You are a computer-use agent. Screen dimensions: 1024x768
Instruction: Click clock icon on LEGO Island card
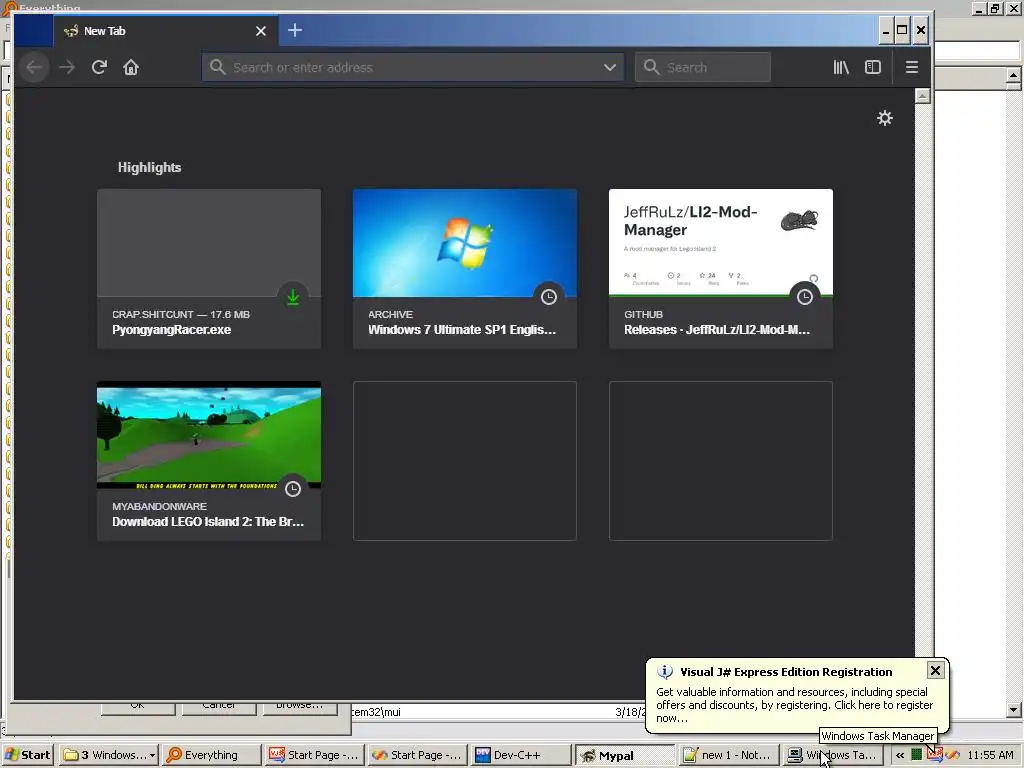(x=293, y=489)
